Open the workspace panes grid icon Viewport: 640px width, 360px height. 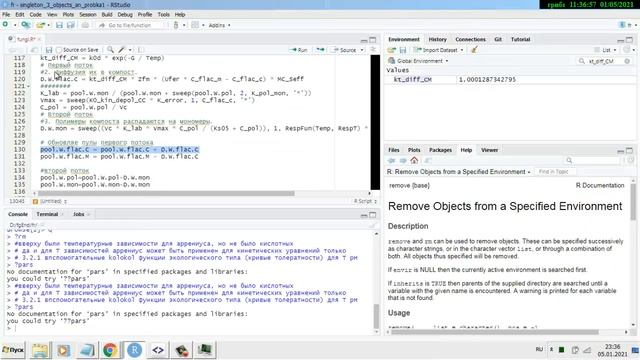(195, 25)
